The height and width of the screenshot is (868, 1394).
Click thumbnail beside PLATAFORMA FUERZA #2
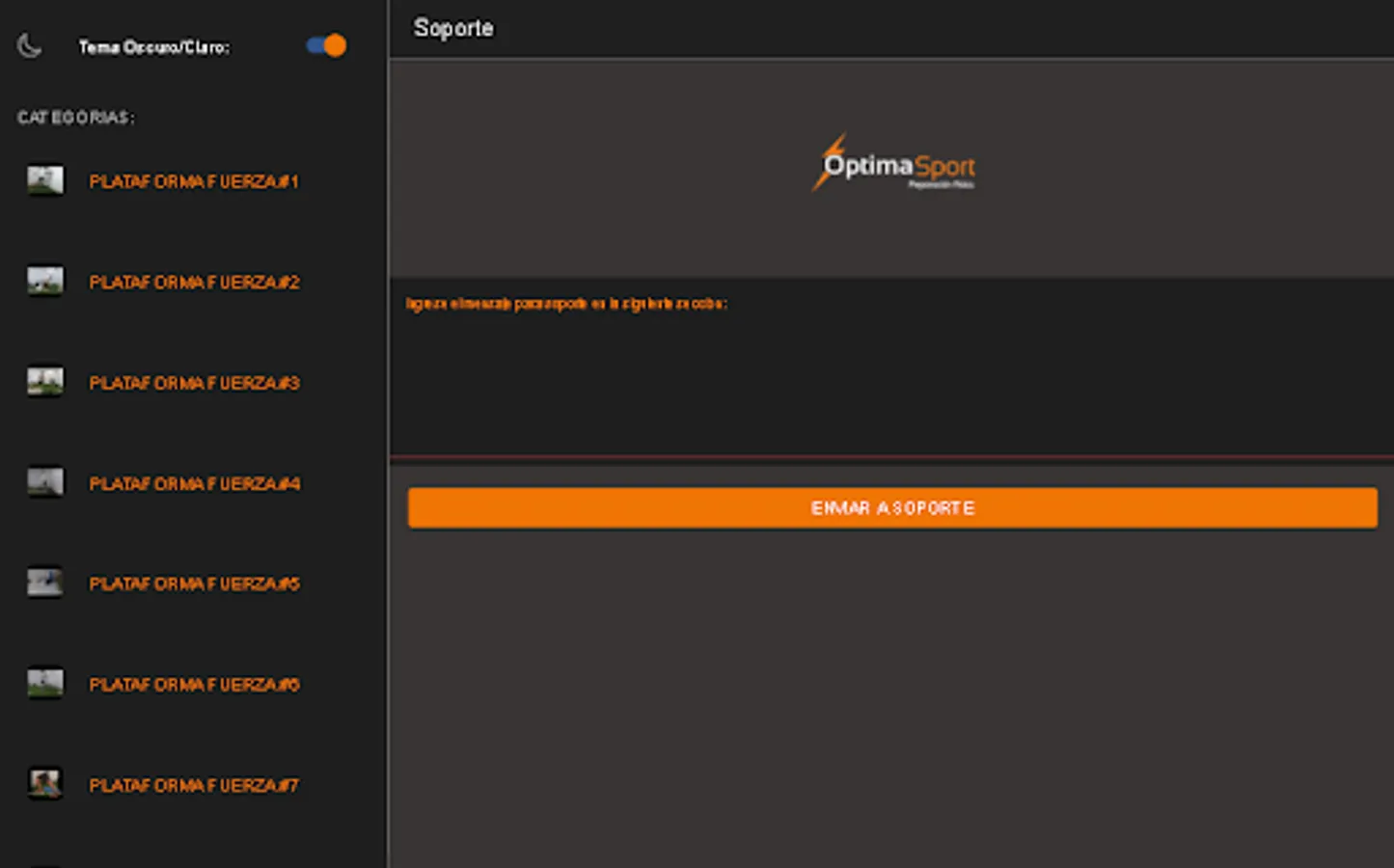pos(44,282)
